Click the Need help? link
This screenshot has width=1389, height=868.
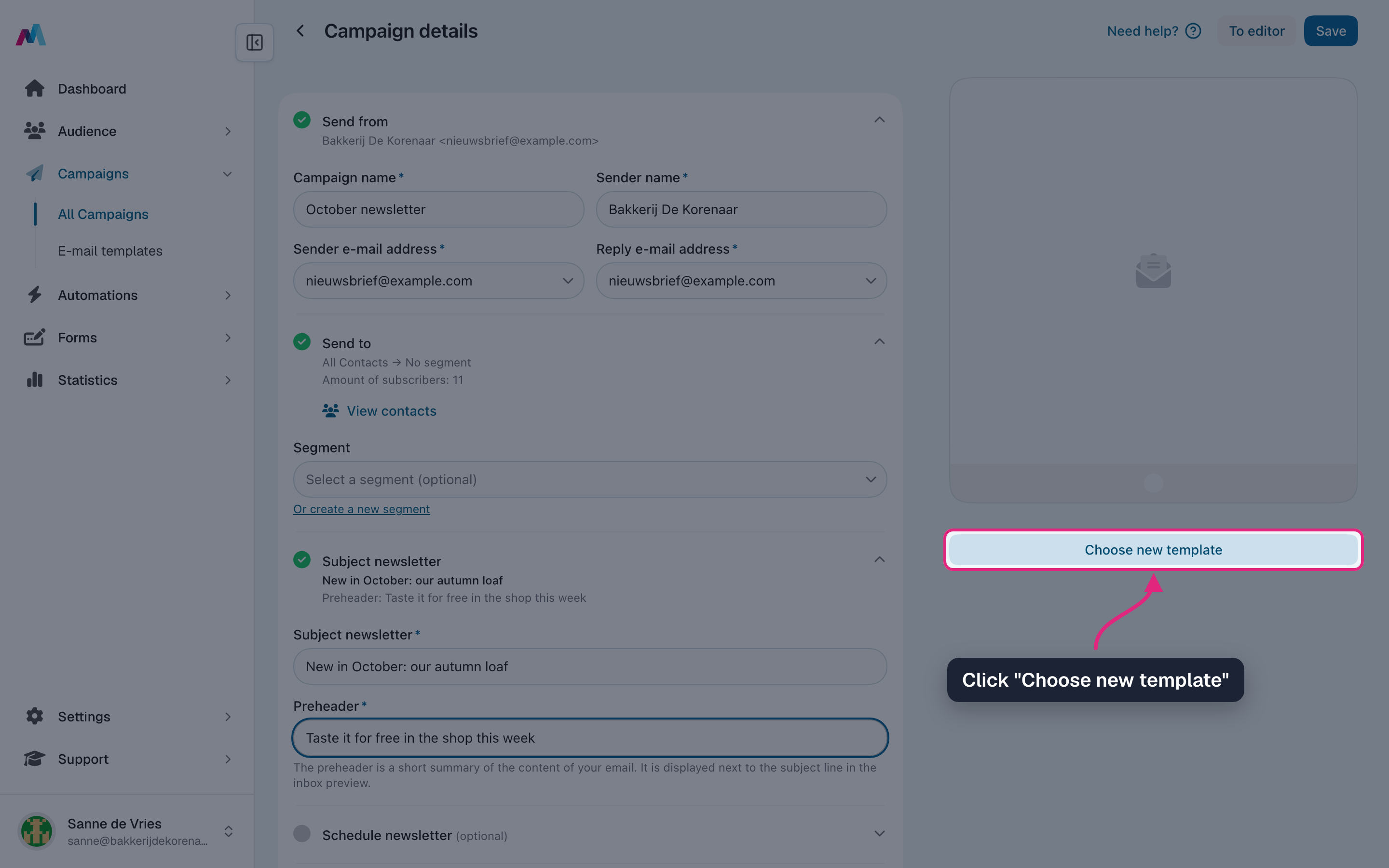click(1142, 31)
